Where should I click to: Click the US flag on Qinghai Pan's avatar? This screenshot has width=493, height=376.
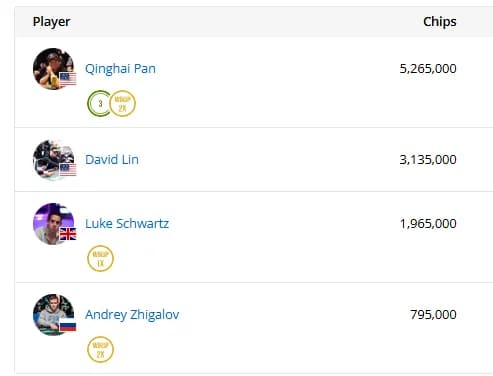[x=68, y=79]
